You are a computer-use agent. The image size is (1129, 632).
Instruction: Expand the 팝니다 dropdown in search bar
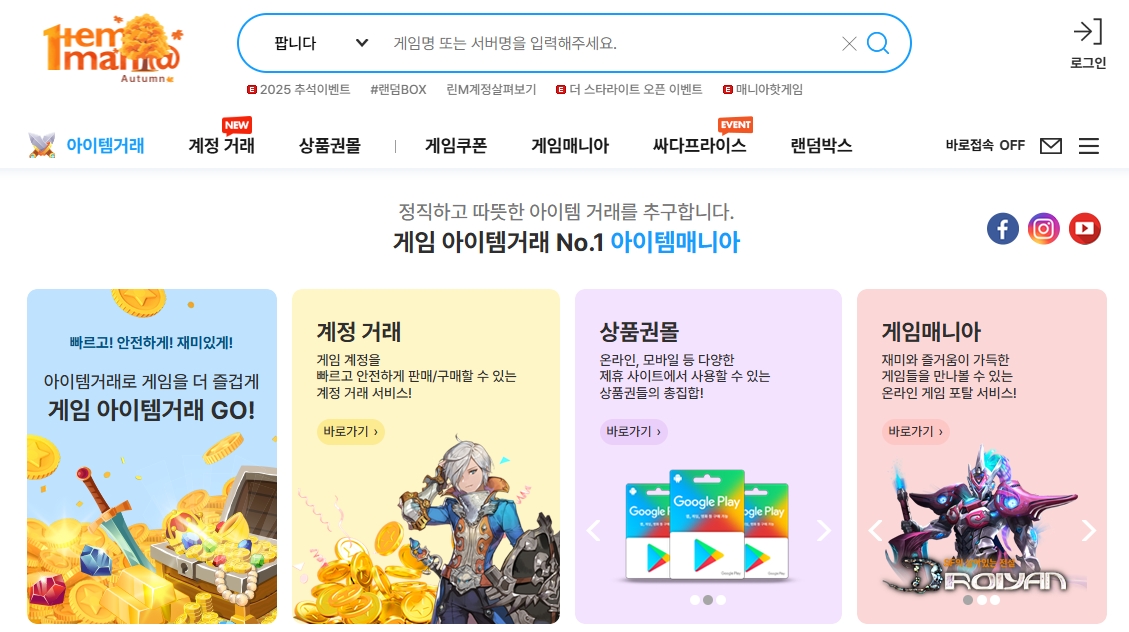(x=321, y=43)
